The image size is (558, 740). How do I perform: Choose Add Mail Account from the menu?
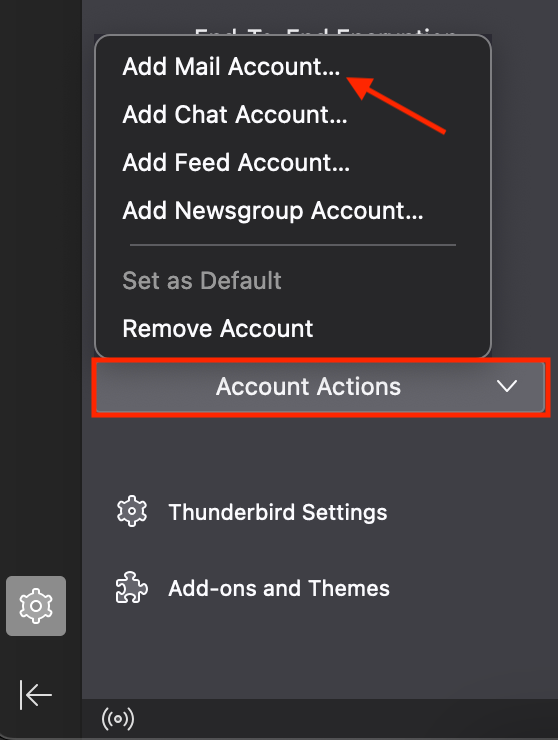click(x=231, y=66)
